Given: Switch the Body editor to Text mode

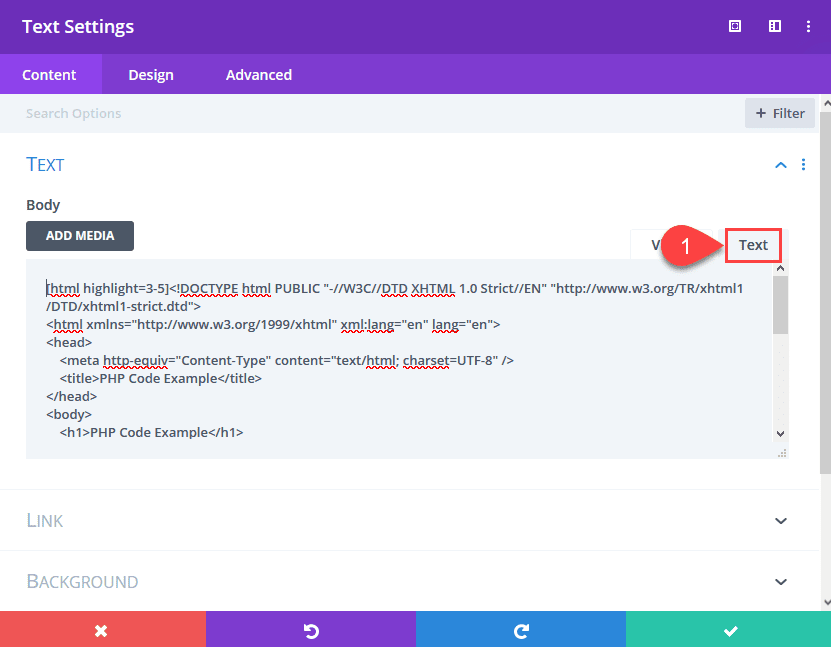Looking at the screenshot, I should click(x=752, y=244).
